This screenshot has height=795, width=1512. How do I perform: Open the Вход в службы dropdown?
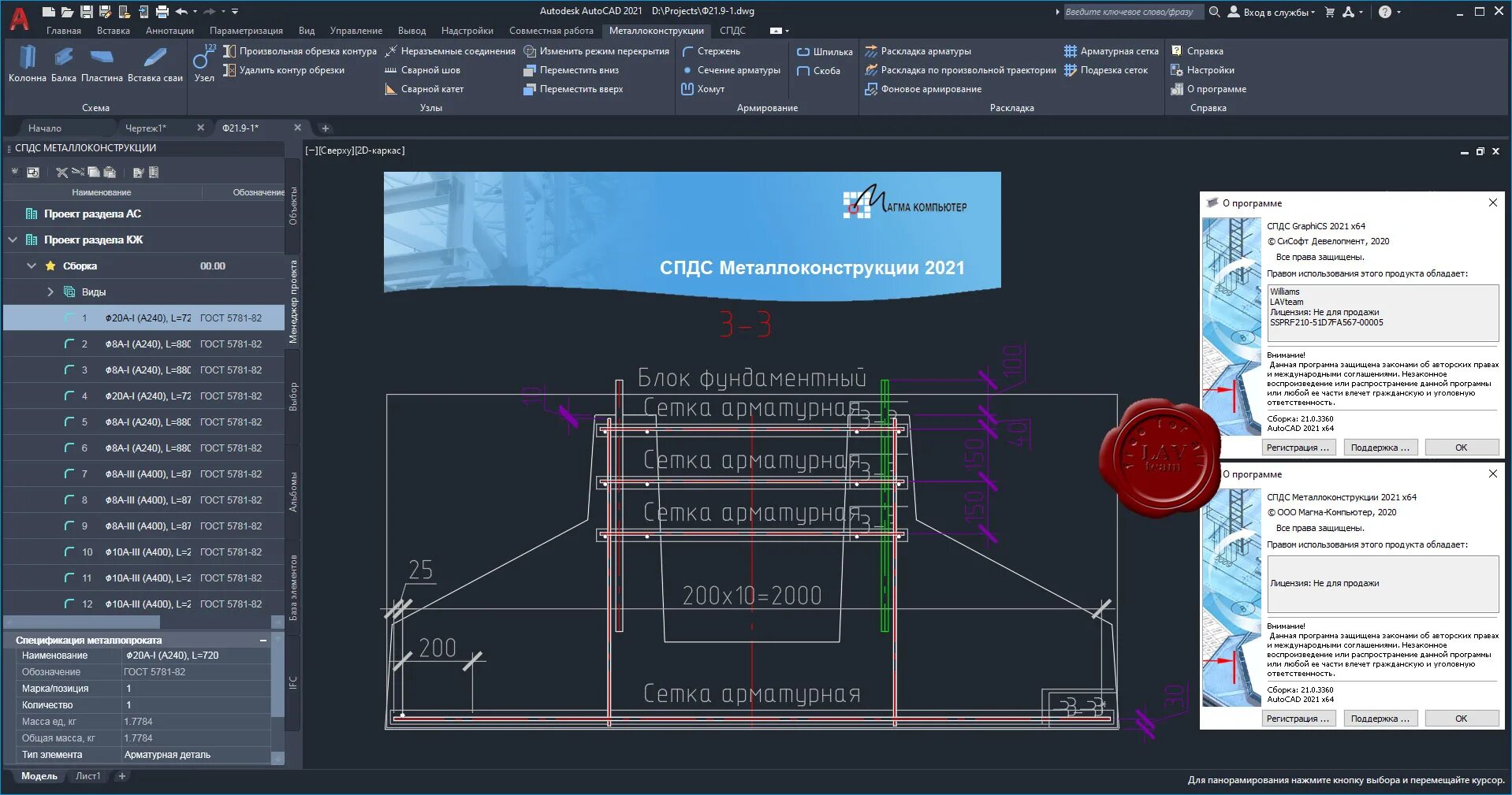[1272, 12]
